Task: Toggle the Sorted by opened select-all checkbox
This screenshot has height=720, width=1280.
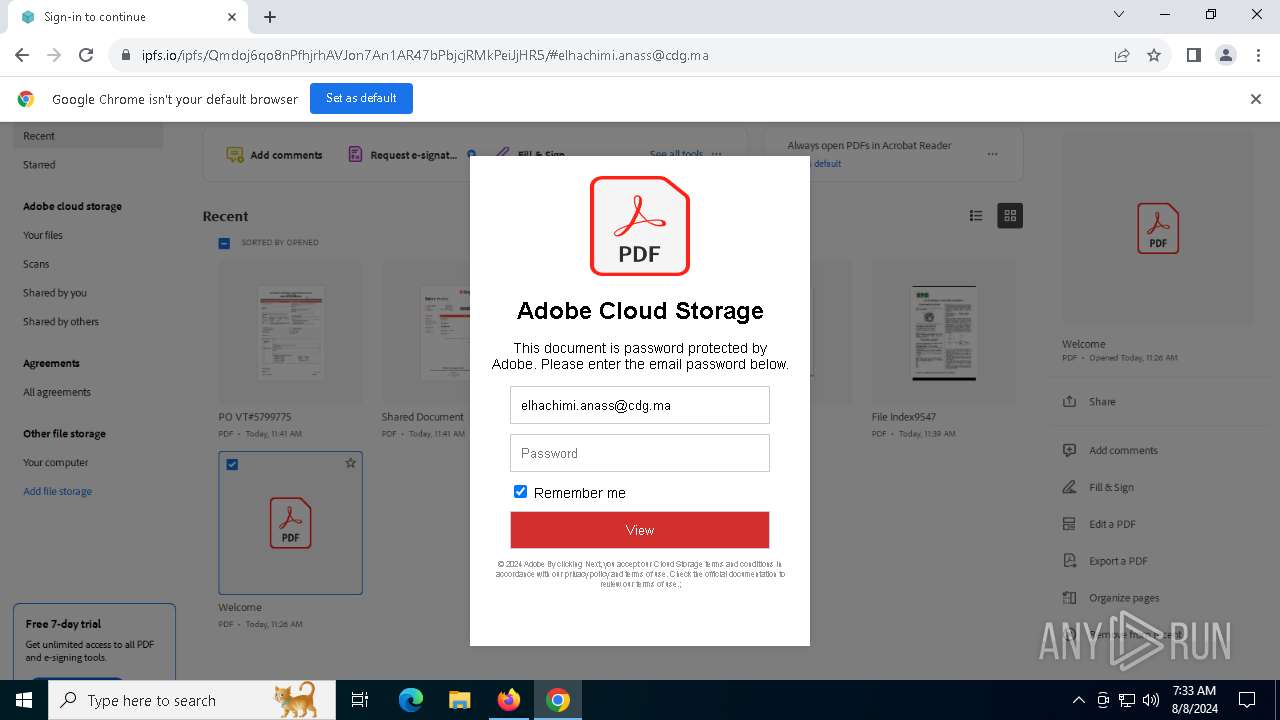Action: coord(224,243)
